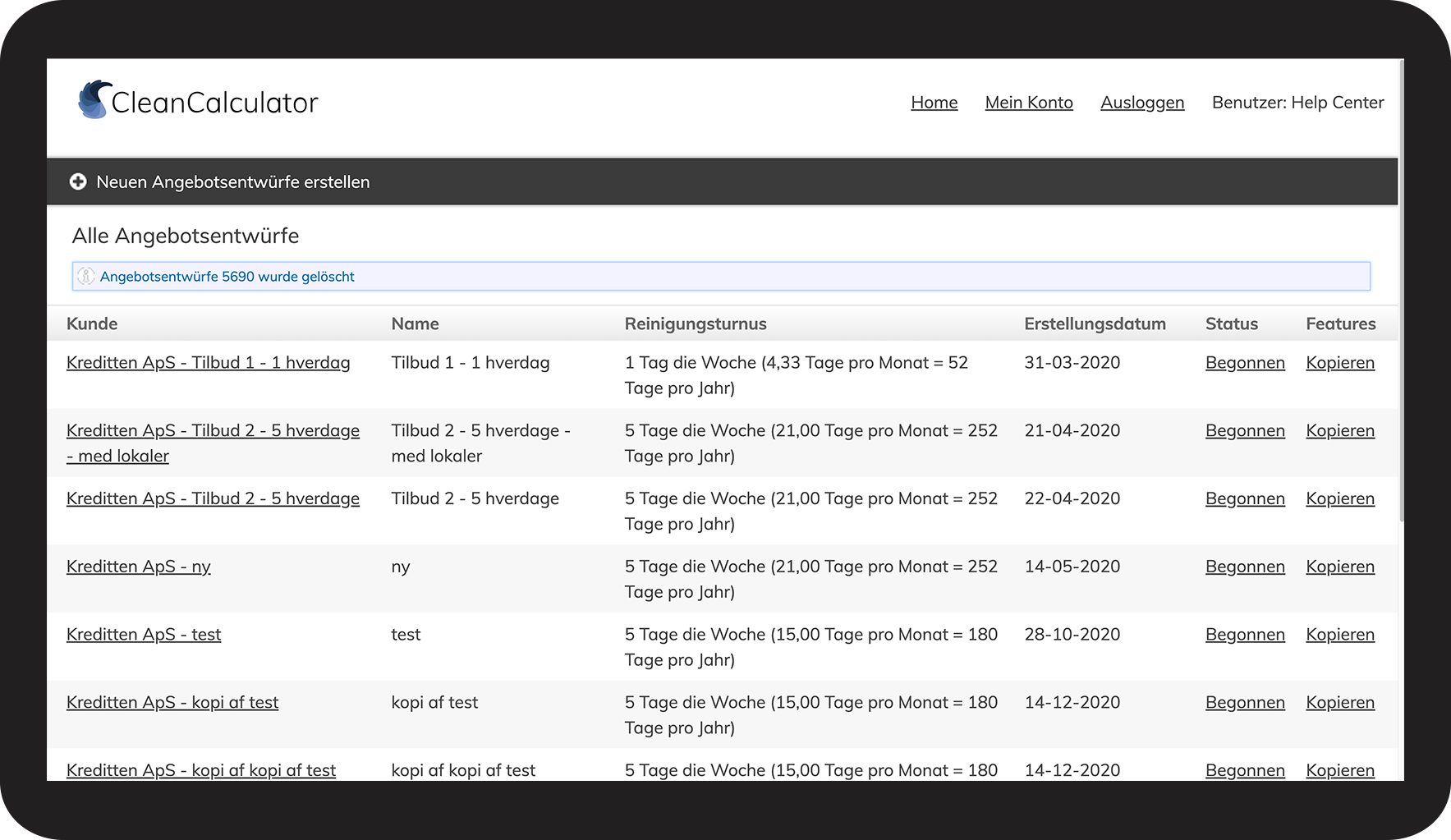Click Begonnen status for 14-05-2020 draft
Screen dimensions: 1451x840
tap(1244, 567)
